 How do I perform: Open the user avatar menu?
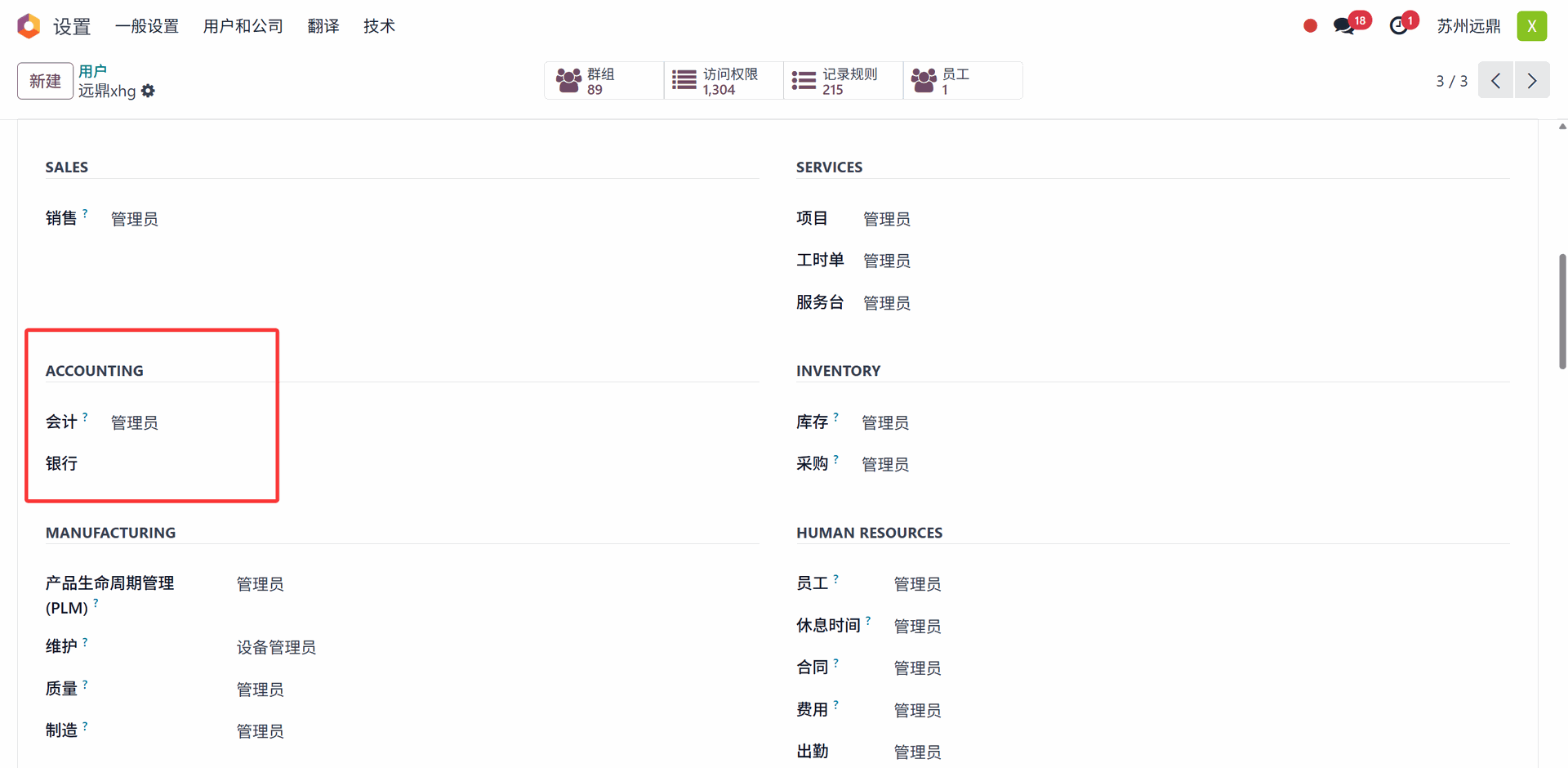coord(1531,26)
